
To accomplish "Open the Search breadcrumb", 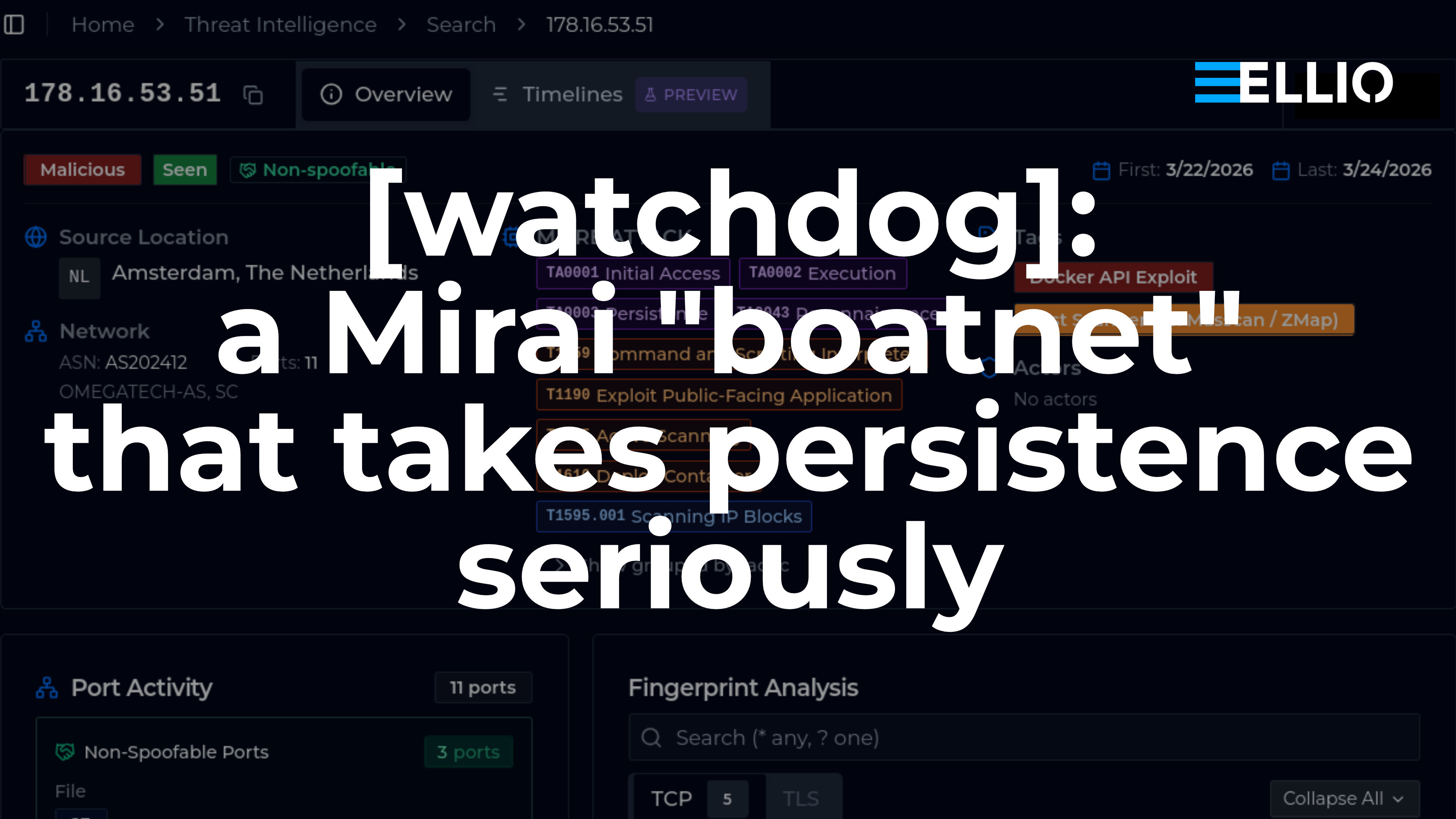I will pyautogui.click(x=461, y=25).
